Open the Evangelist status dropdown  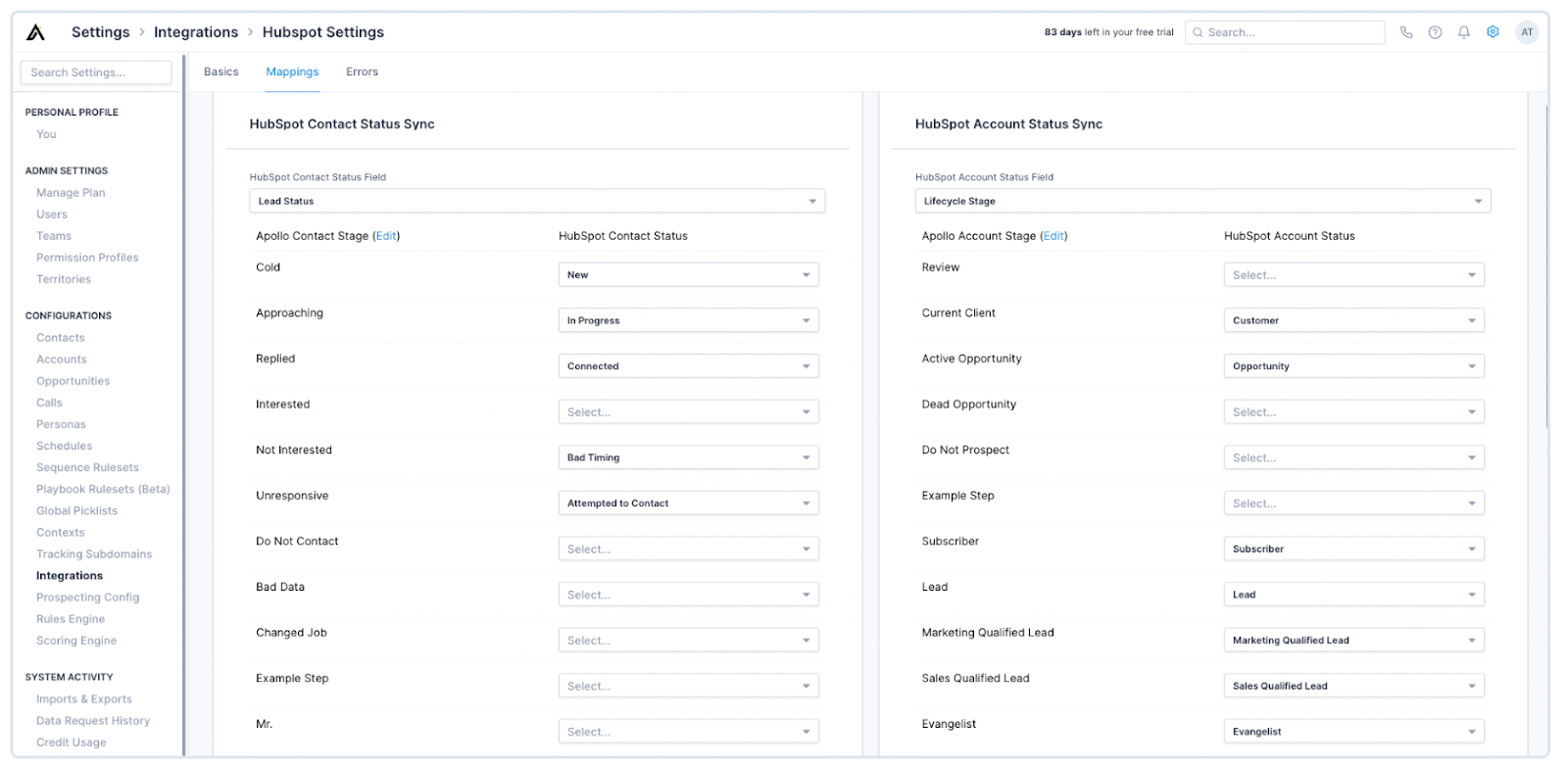[1354, 732]
